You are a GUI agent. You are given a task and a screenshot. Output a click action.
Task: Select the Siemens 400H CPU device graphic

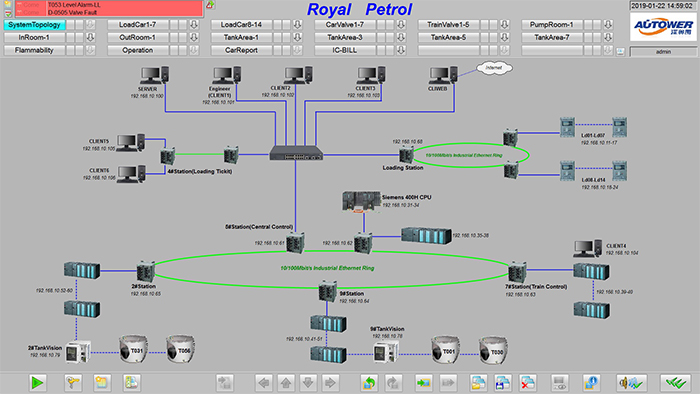pos(361,202)
